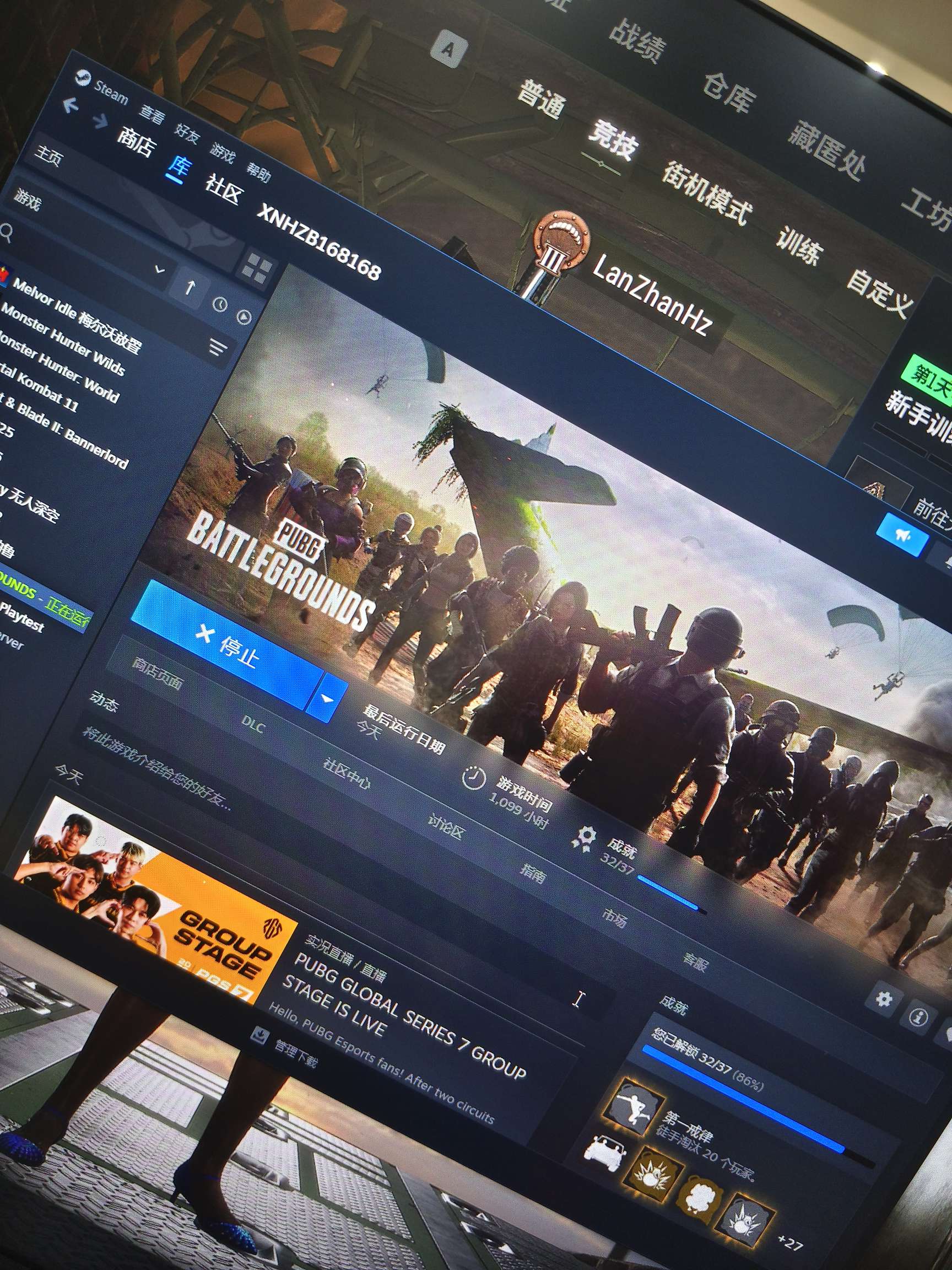Click the 管理下载 download icon
The height and width of the screenshot is (1270, 952).
point(261,1035)
